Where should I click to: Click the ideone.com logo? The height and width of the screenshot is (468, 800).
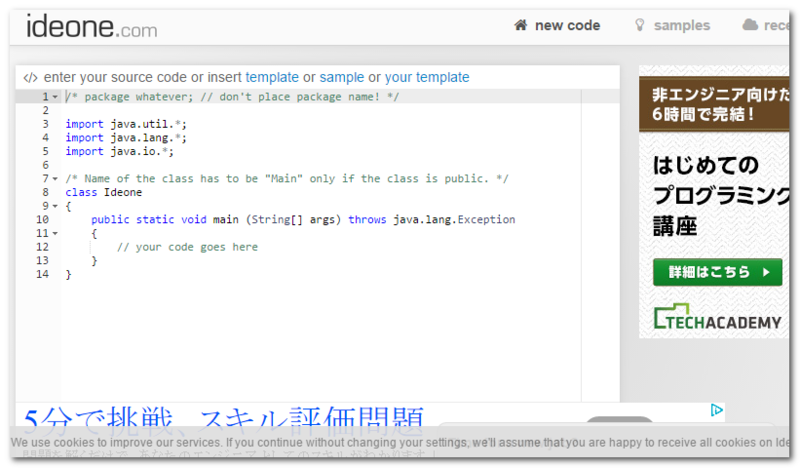(92, 27)
